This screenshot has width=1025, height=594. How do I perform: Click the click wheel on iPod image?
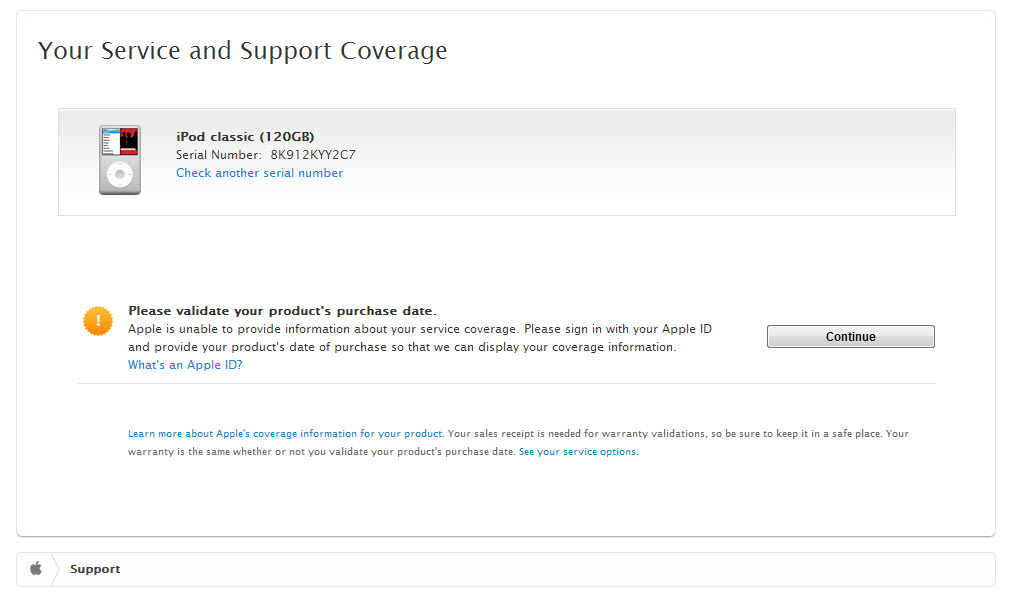pyautogui.click(x=120, y=175)
